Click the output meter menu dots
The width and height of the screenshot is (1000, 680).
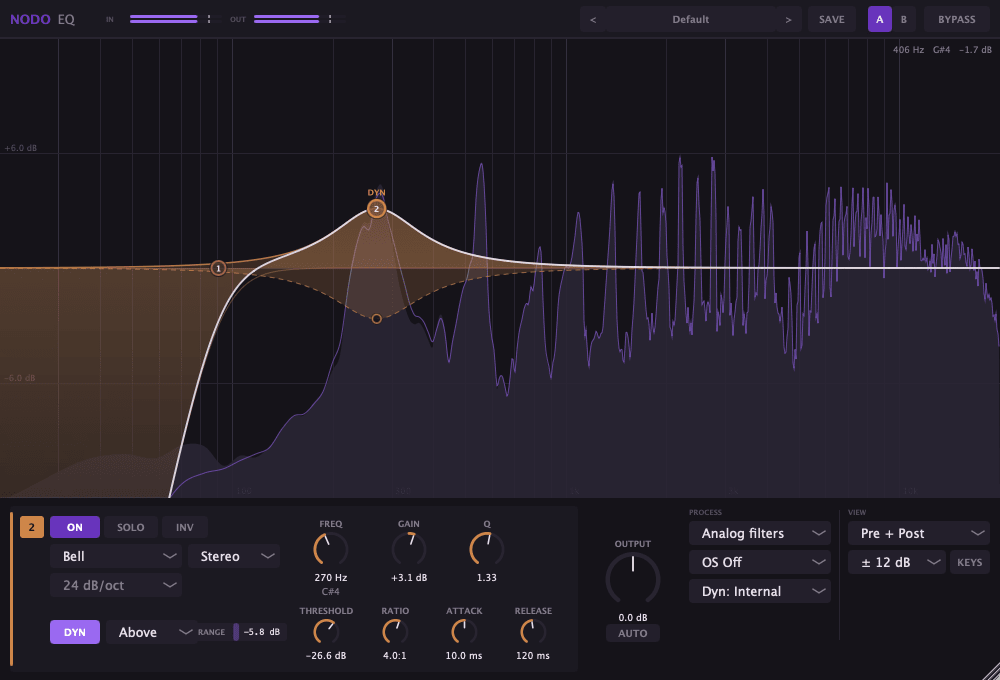click(x=330, y=19)
